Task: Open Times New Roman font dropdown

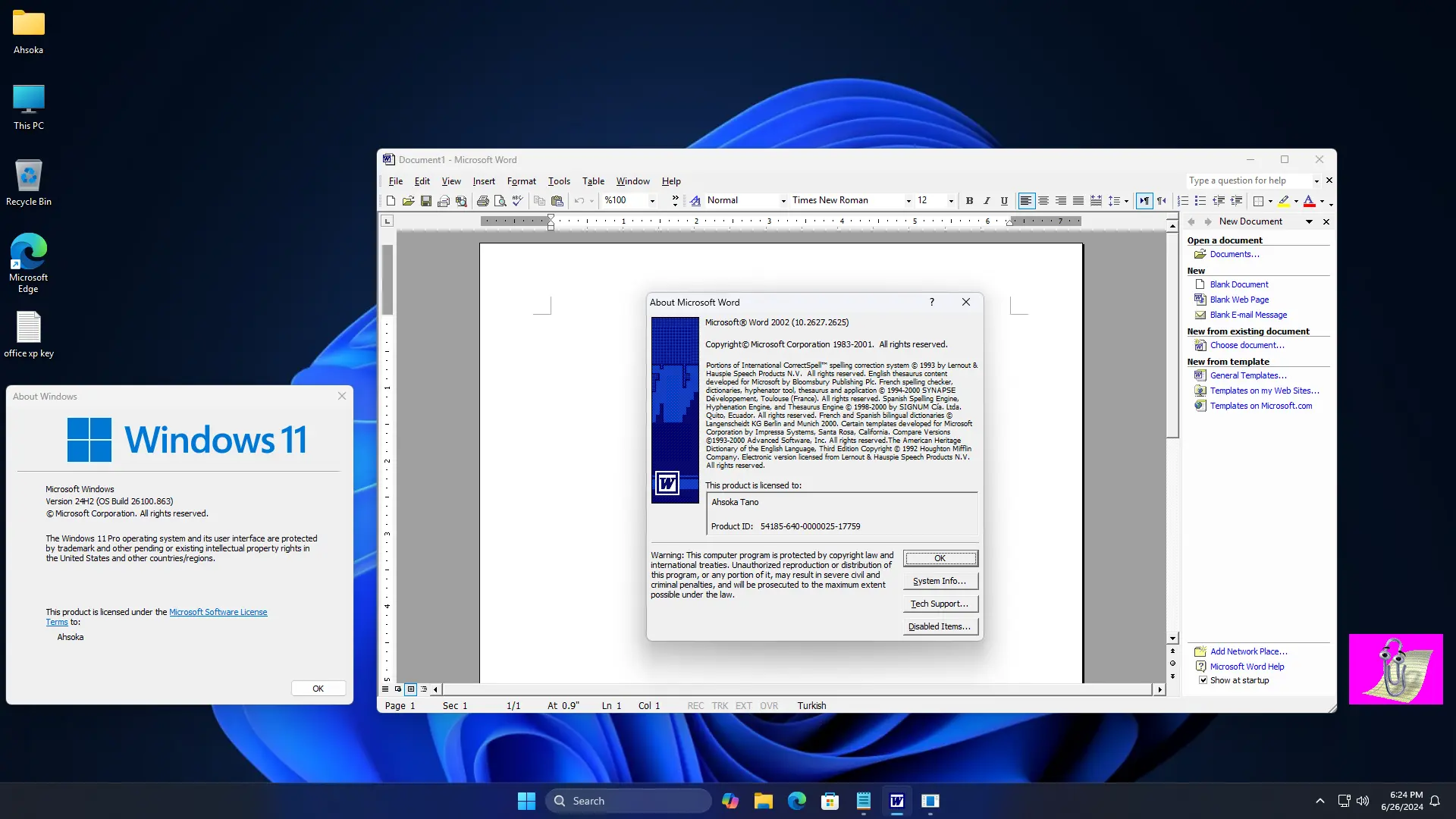Action: click(x=908, y=201)
